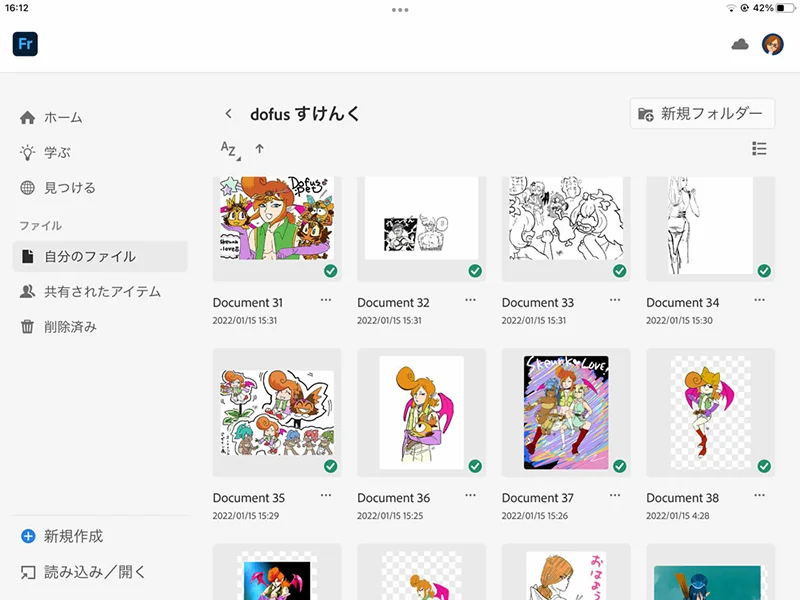Open 共有されたアイテム section
800x600 pixels.
click(x=101, y=292)
